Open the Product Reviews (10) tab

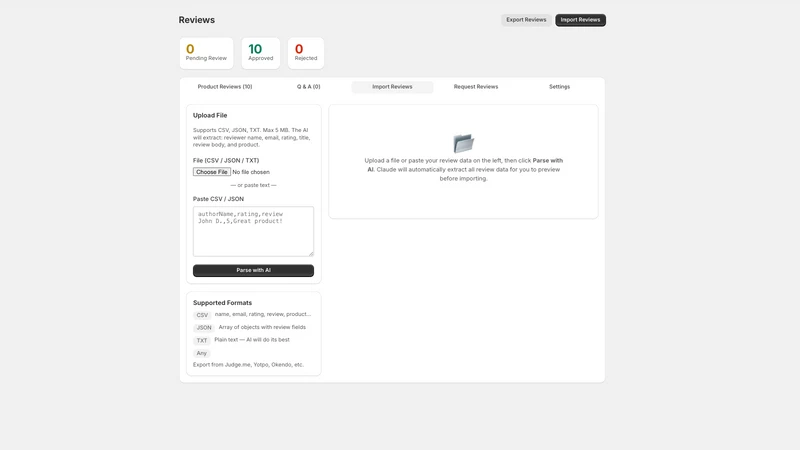pos(225,87)
